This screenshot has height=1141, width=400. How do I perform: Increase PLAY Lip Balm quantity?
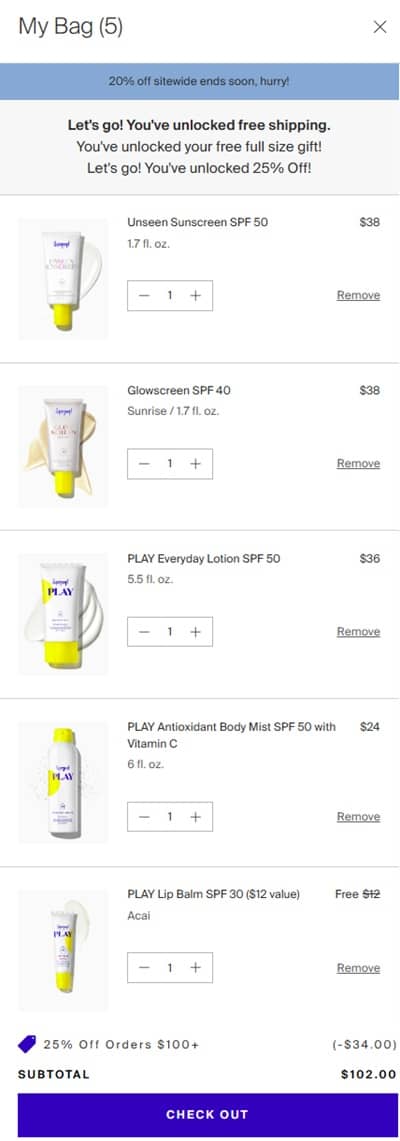(195, 967)
